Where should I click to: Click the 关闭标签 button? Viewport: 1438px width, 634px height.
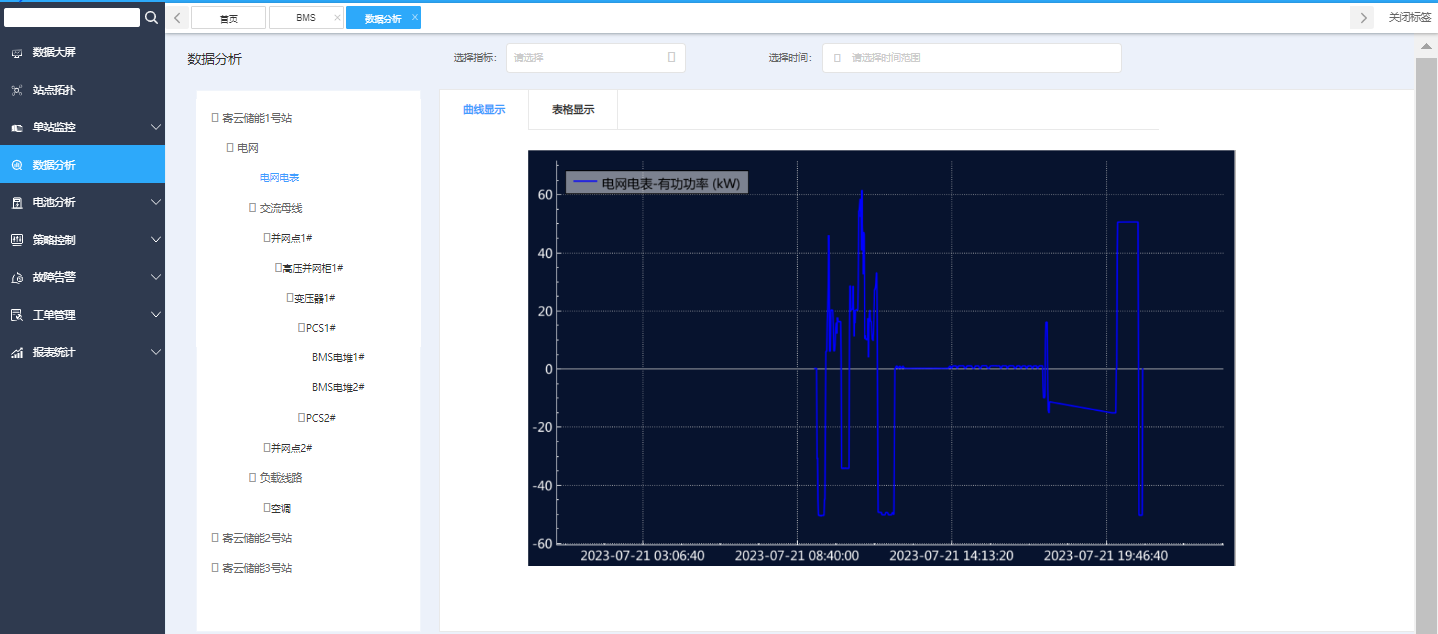click(1410, 17)
